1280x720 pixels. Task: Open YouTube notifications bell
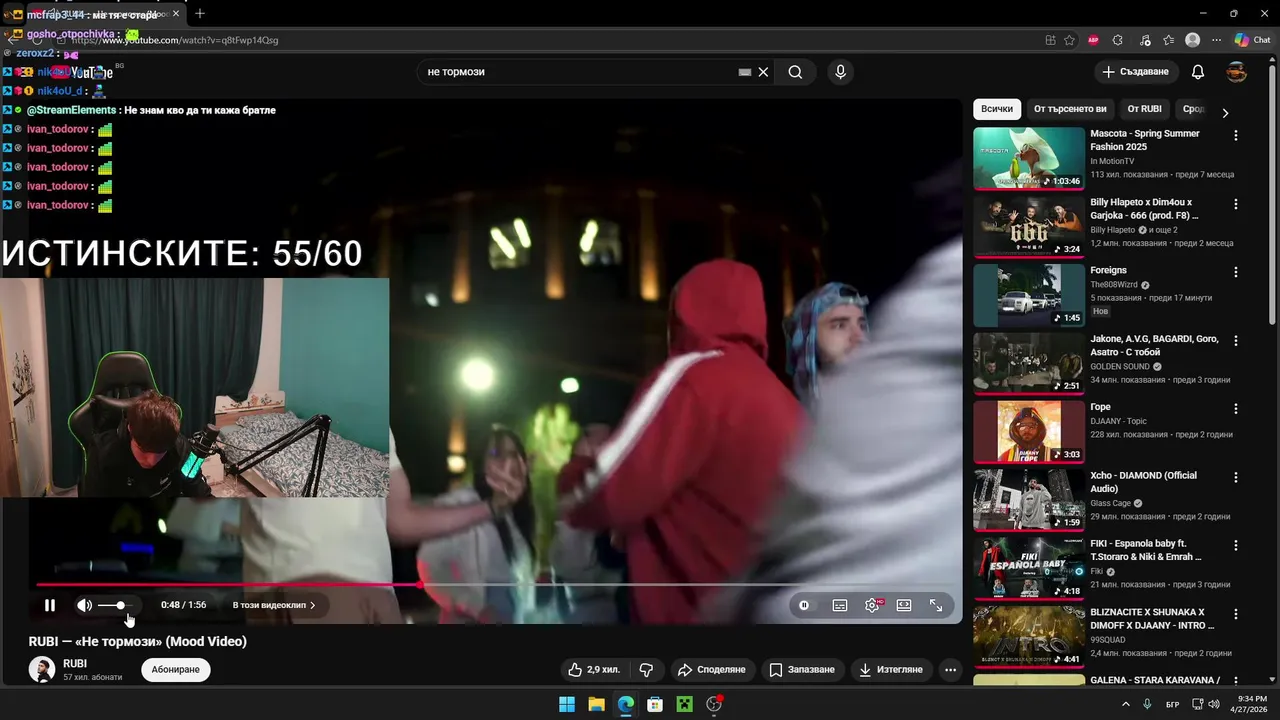coord(1198,72)
